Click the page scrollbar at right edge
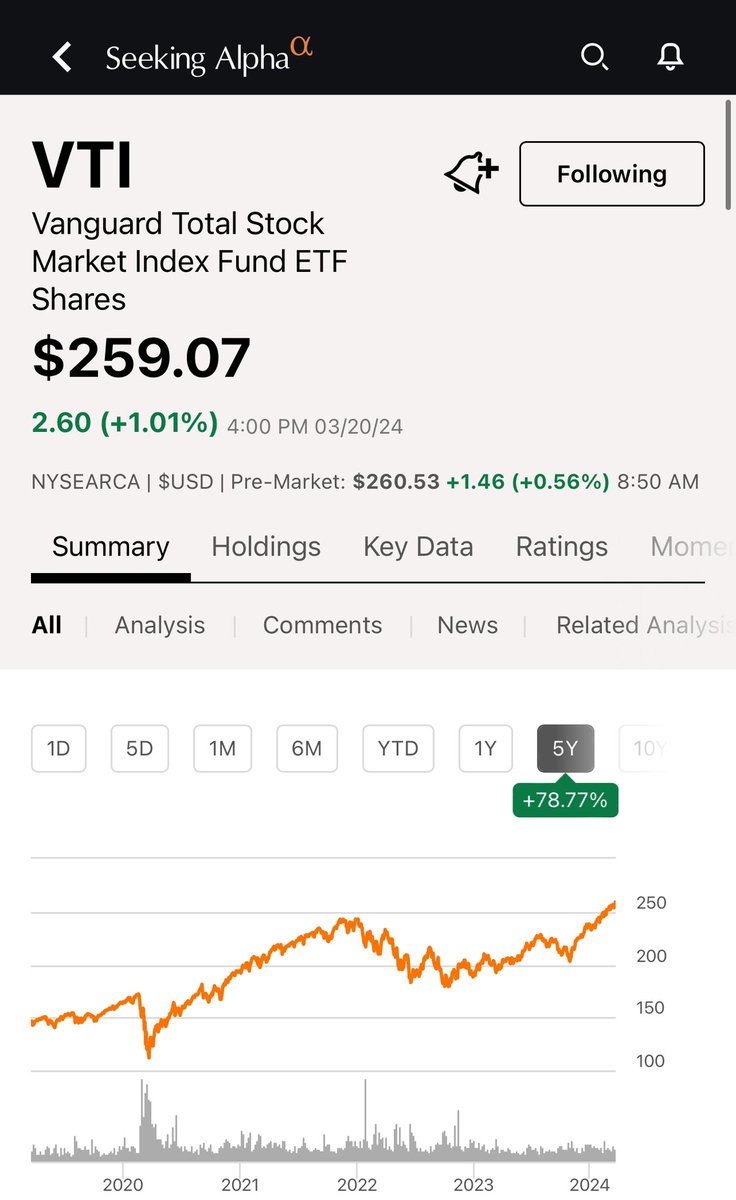This screenshot has width=736, height=1200. coord(729,155)
